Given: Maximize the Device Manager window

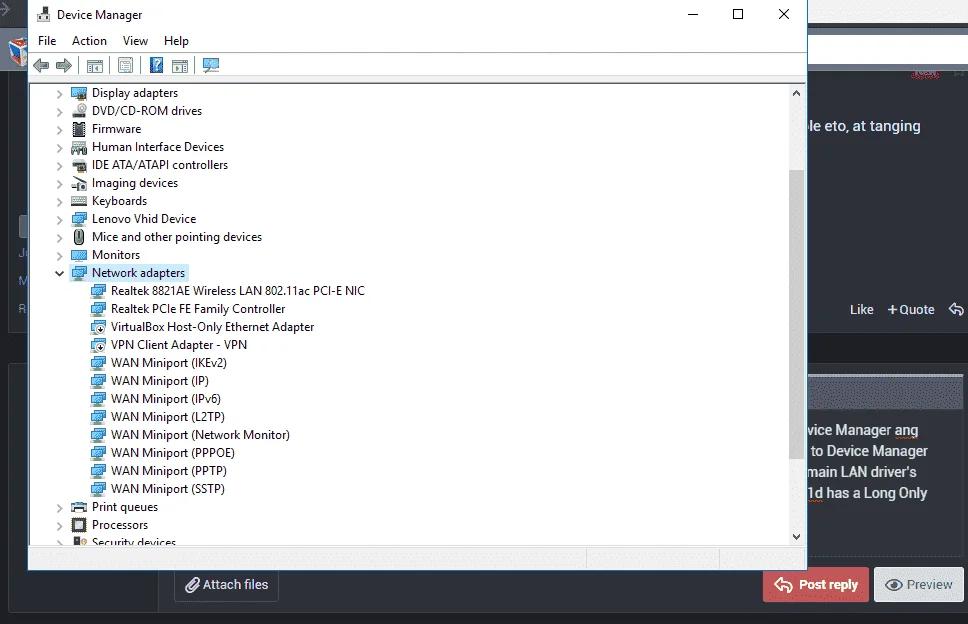Looking at the screenshot, I should click(738, 14).
